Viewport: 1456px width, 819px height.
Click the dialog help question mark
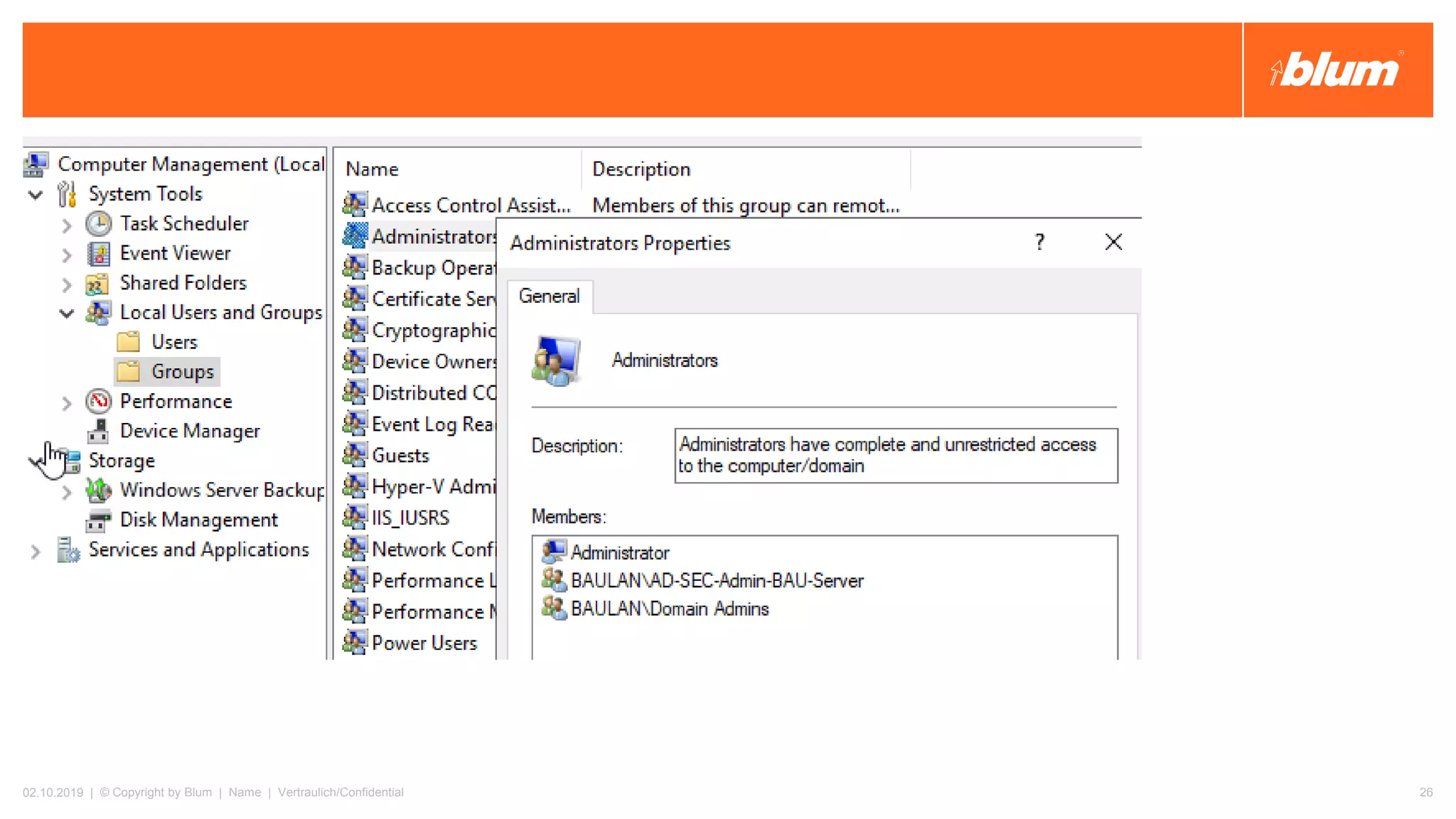coord(1039,243)
